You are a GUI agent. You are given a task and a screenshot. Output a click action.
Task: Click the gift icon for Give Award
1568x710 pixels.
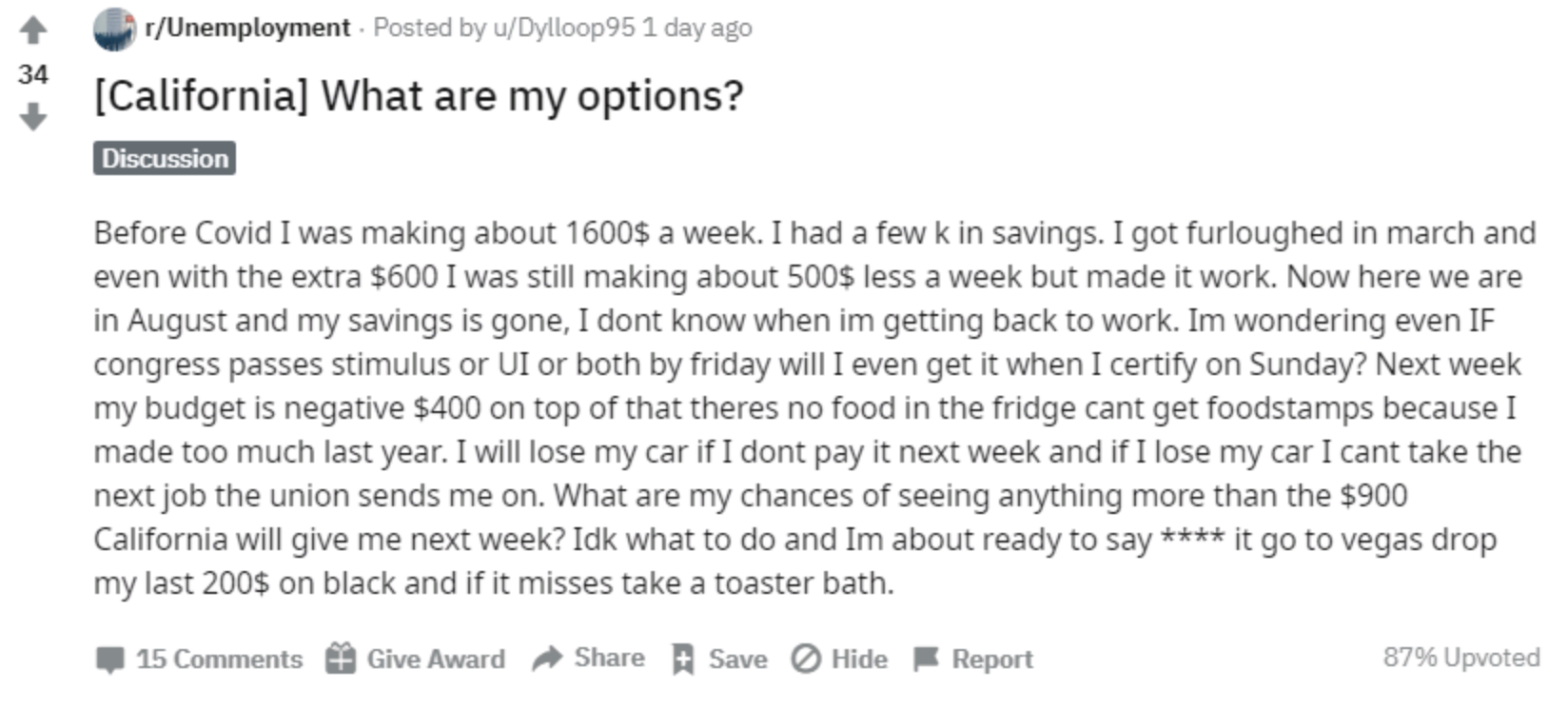pyautogui.click(x=341, y=659)
